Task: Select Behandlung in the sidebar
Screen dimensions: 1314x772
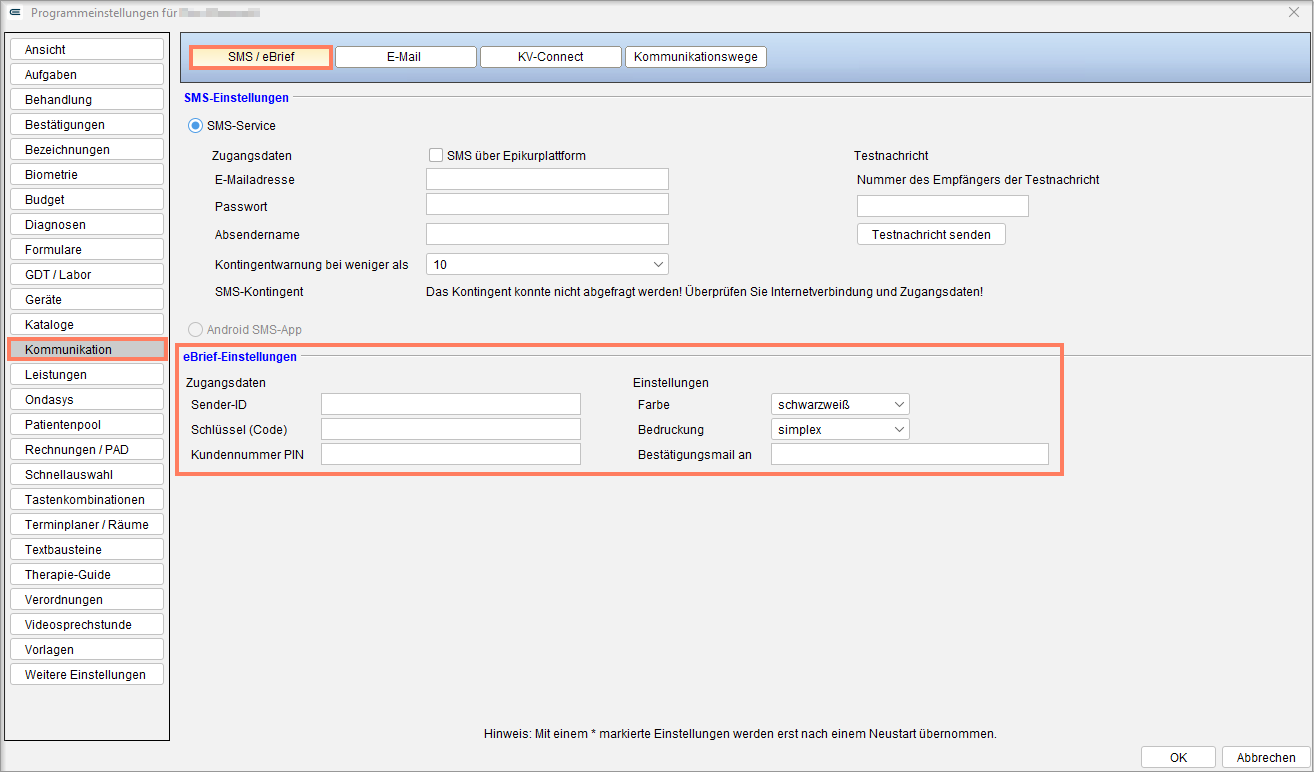Action: 87,99
